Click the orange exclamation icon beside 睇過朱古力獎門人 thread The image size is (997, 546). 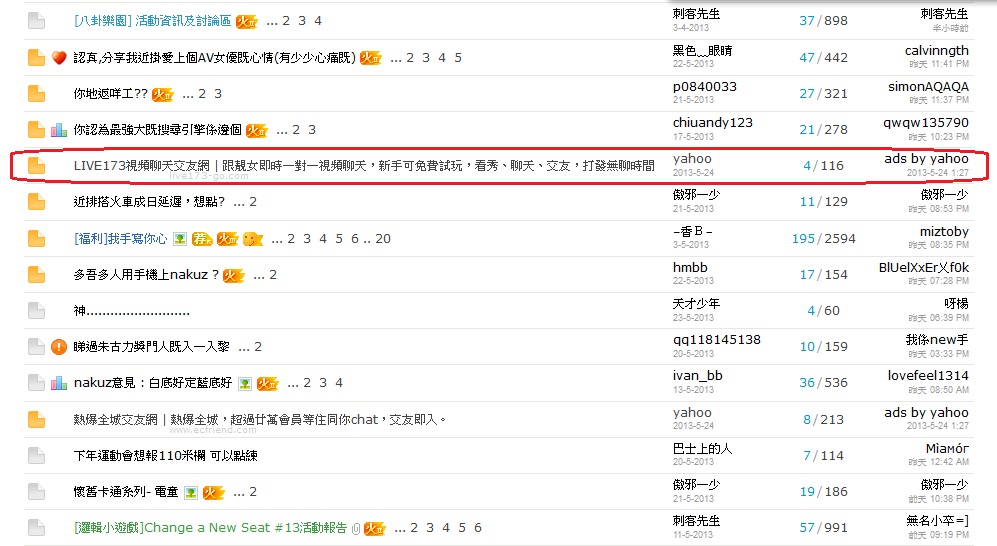tap(59, 346)
